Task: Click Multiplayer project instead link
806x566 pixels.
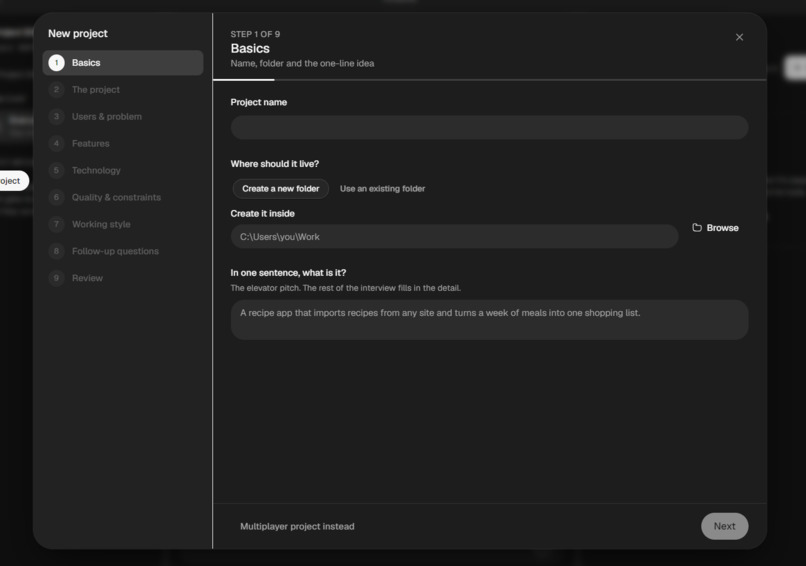Action: (x=297, y=526)
